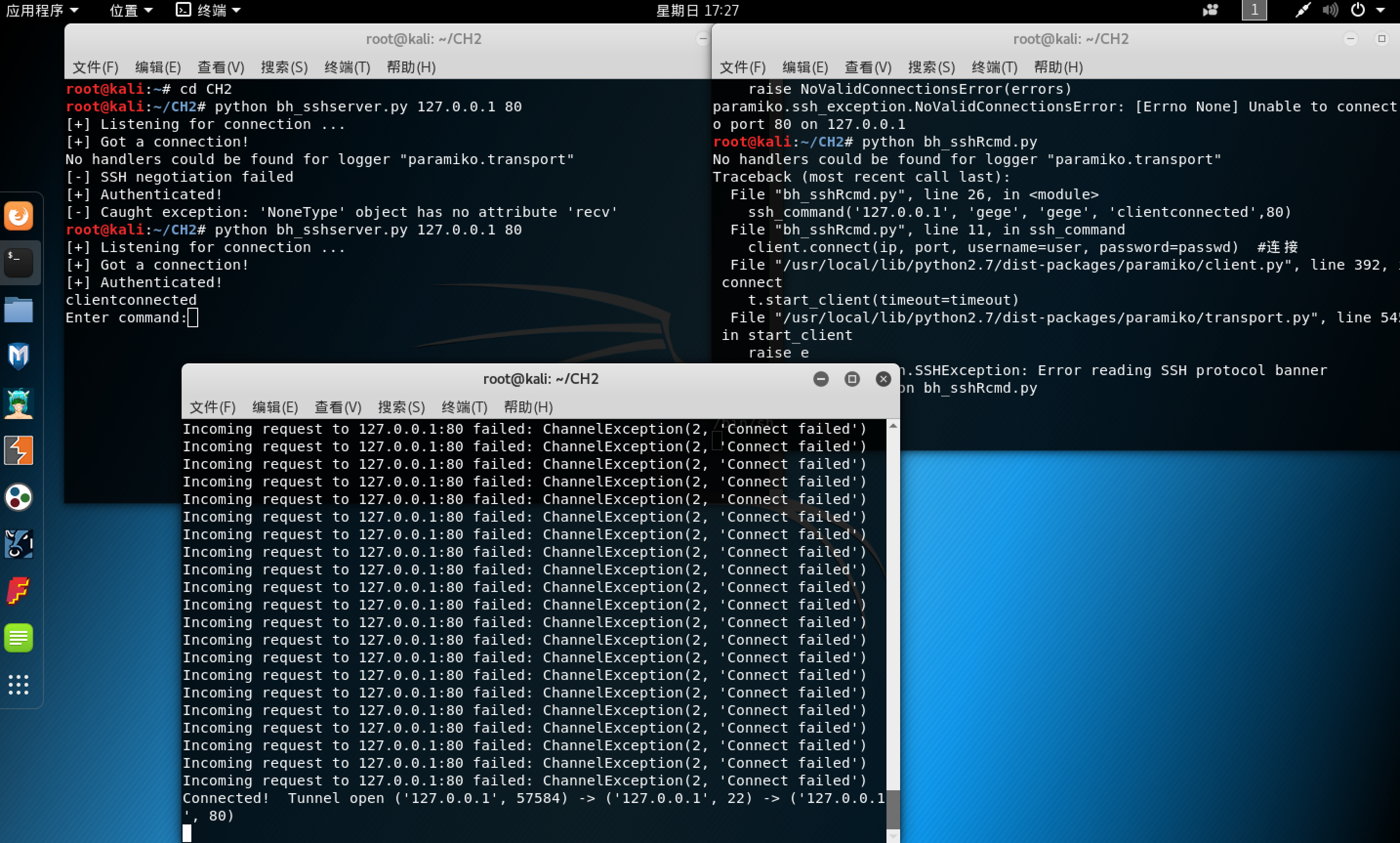Open the 位置 places menu
This screenshot has width=1400, height=843.
point(131,10)
